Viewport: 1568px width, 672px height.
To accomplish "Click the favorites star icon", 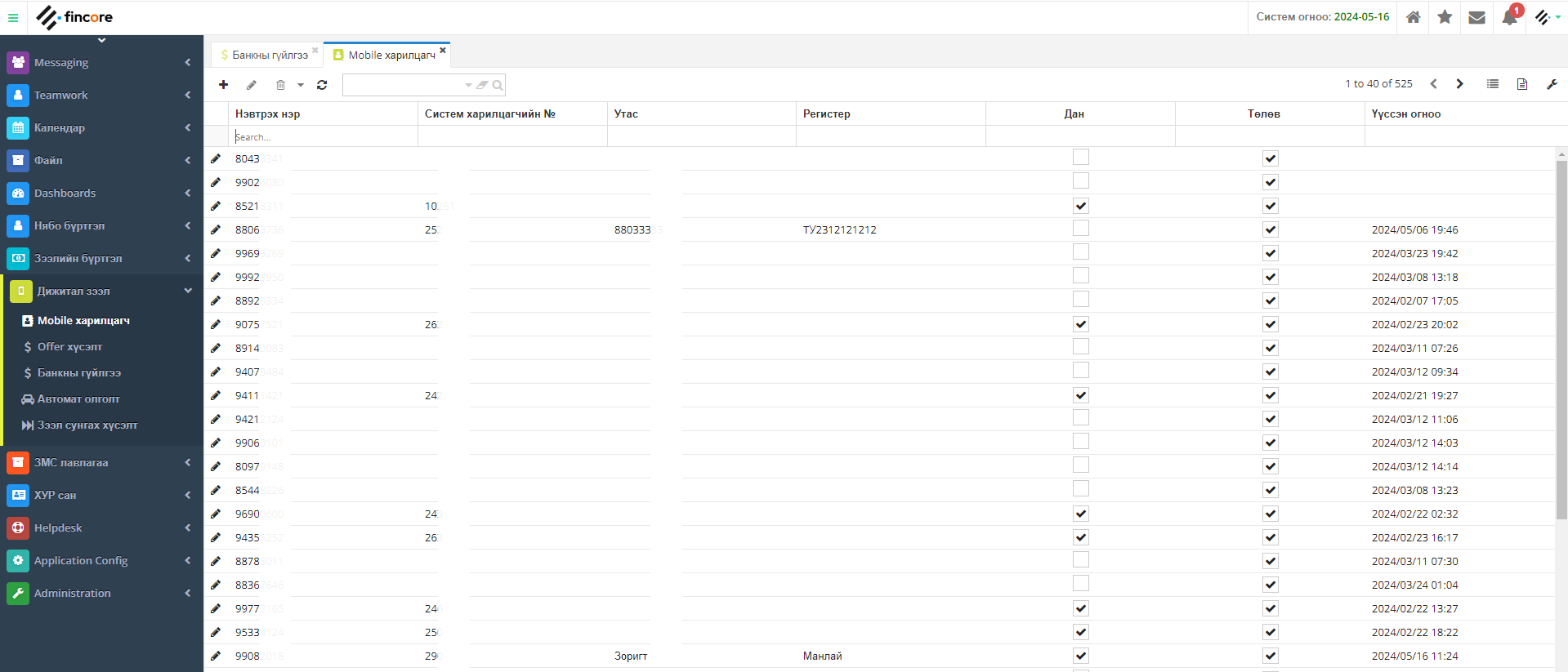I will [x=1445, y=17].
